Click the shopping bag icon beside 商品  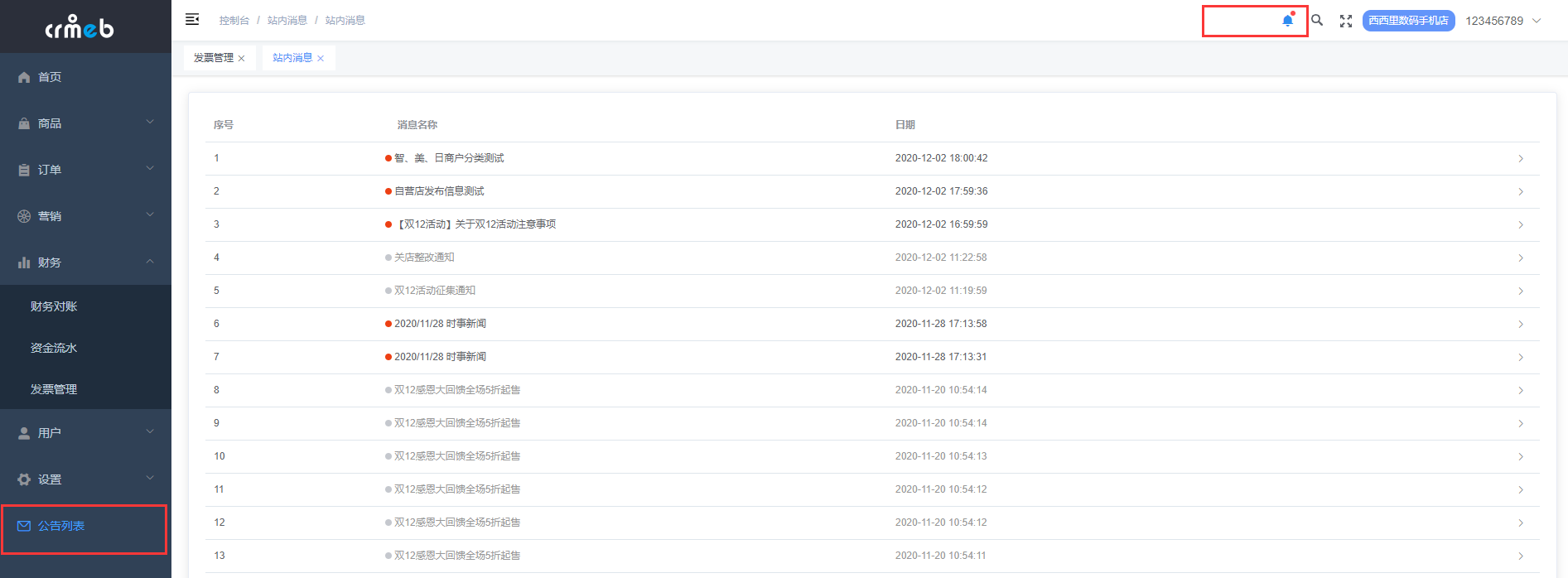pyautogui.click(x=24, y=123)
